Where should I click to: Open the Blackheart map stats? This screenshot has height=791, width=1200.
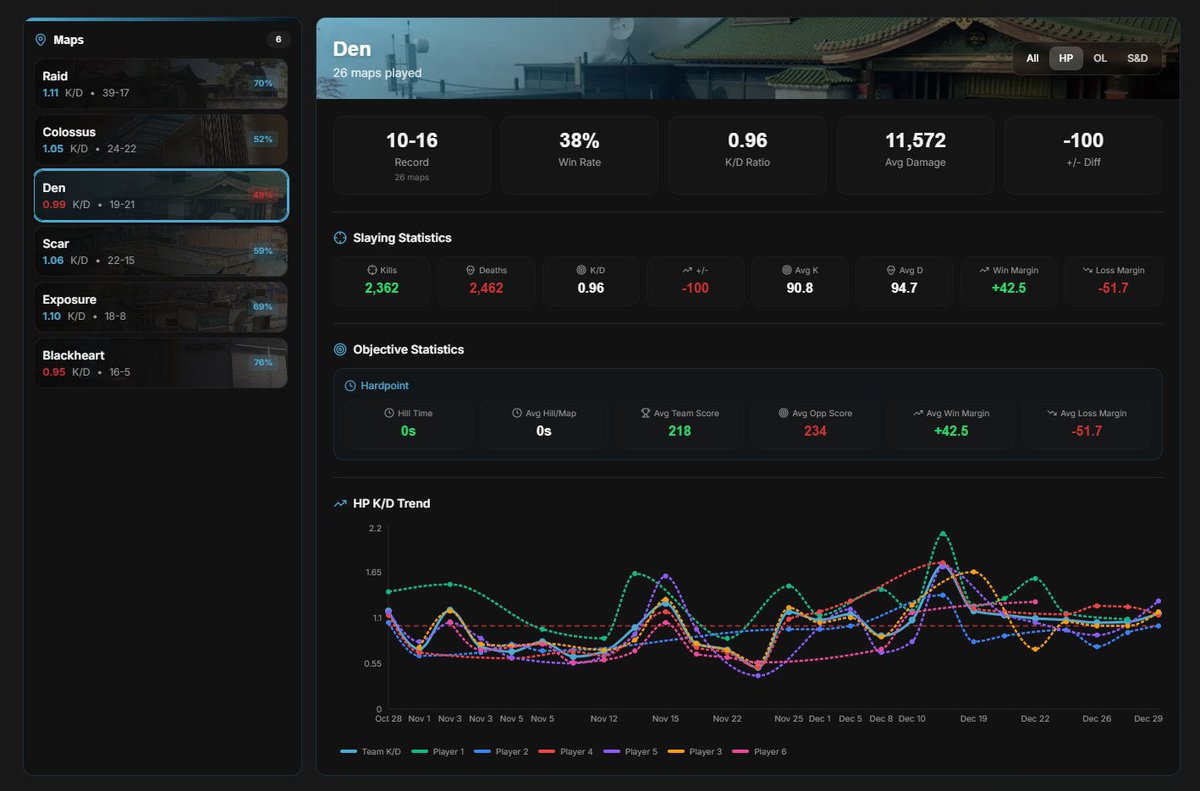coord(160,363)
